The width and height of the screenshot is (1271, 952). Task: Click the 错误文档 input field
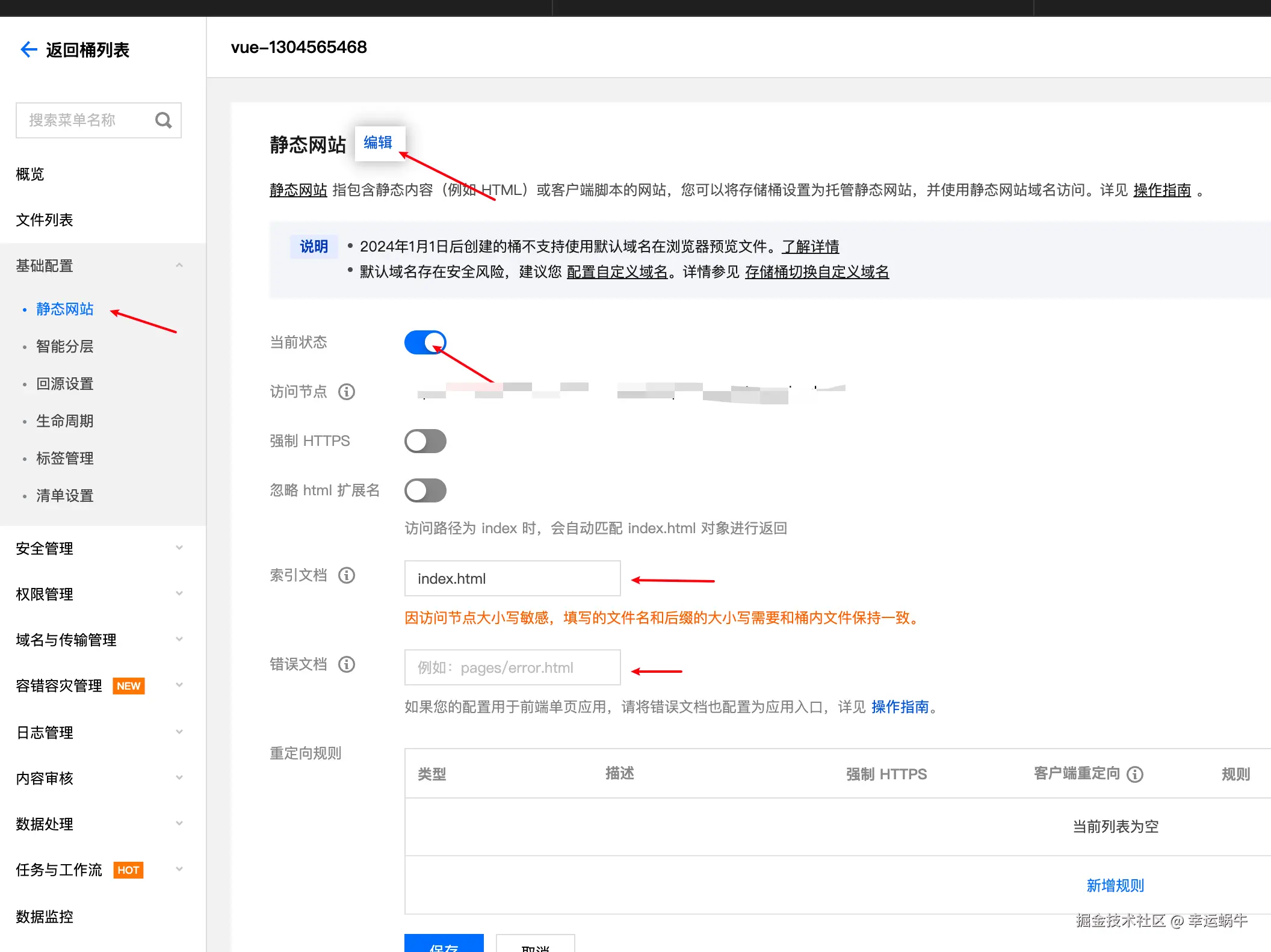[x=512, y=667]
